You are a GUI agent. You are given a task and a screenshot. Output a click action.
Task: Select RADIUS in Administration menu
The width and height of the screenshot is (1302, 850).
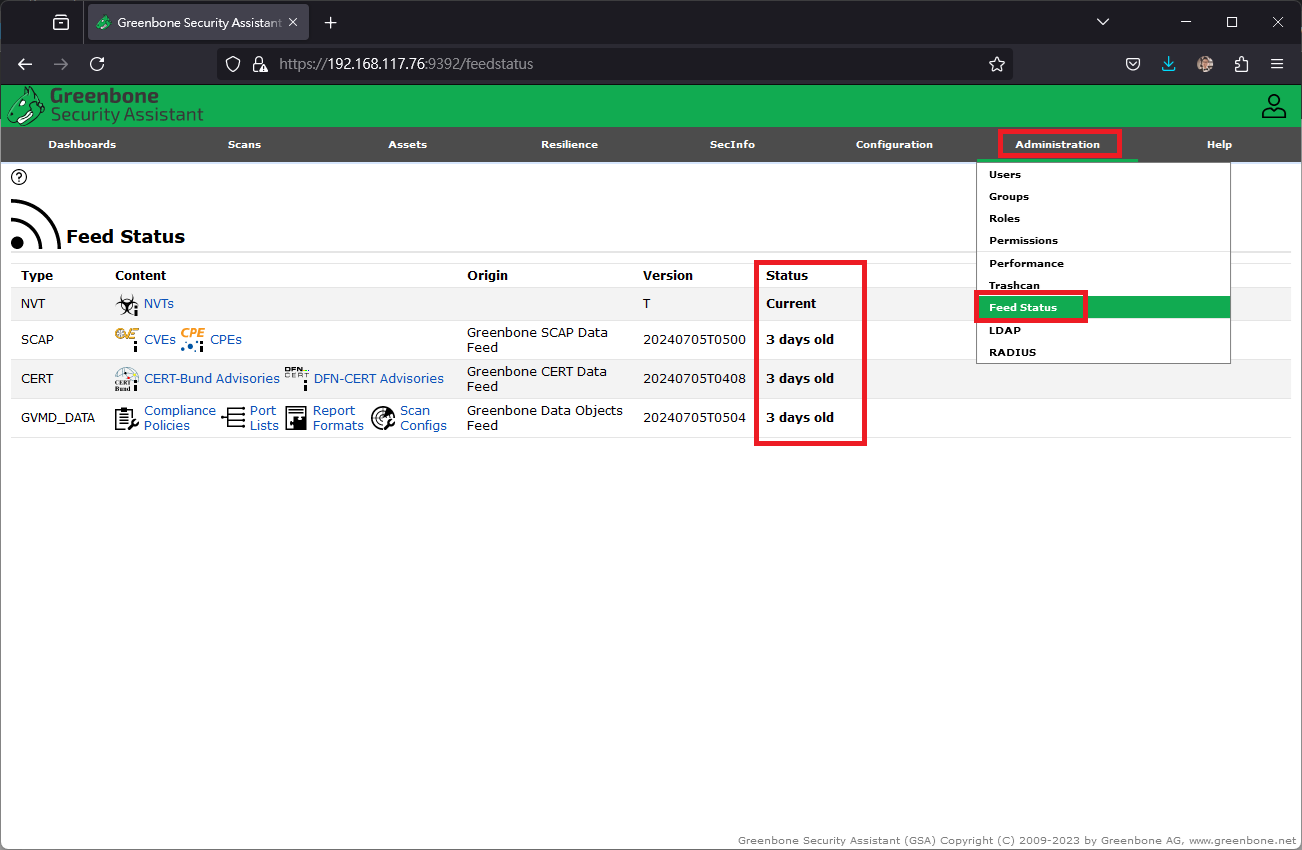(x=1103, y=352)
